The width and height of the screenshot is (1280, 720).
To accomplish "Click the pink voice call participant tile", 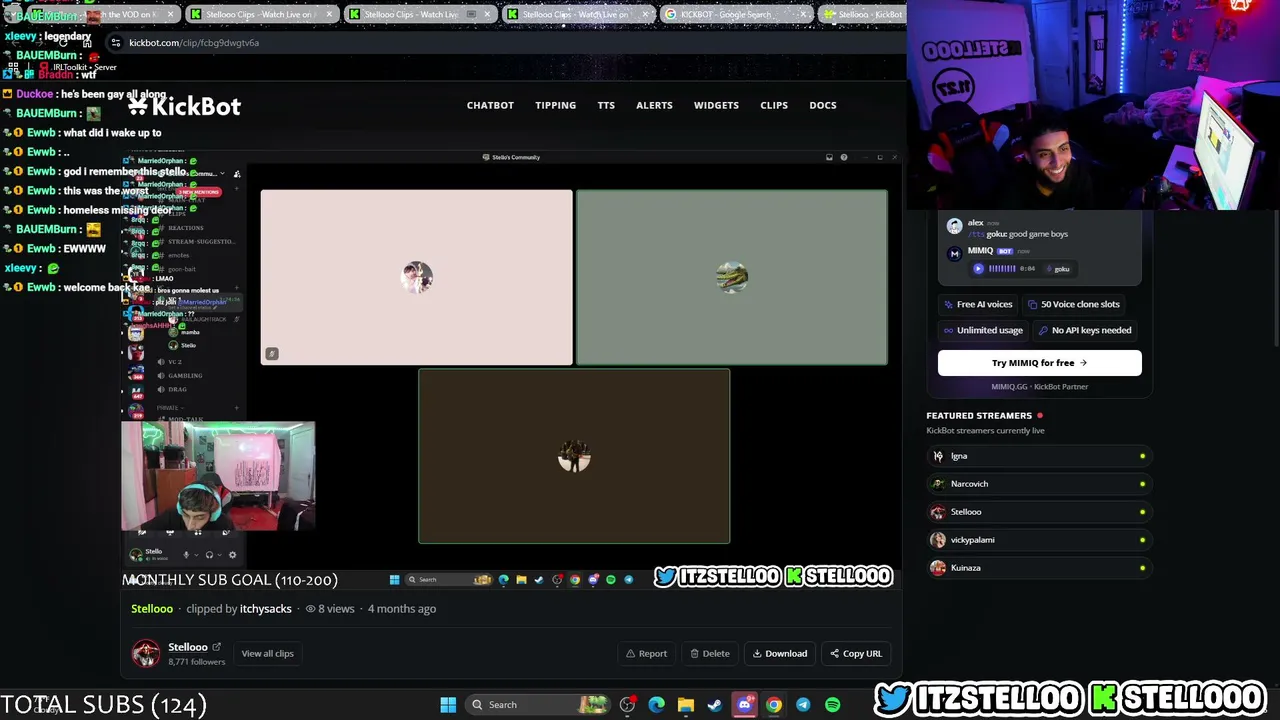I will tap(417, 277).
